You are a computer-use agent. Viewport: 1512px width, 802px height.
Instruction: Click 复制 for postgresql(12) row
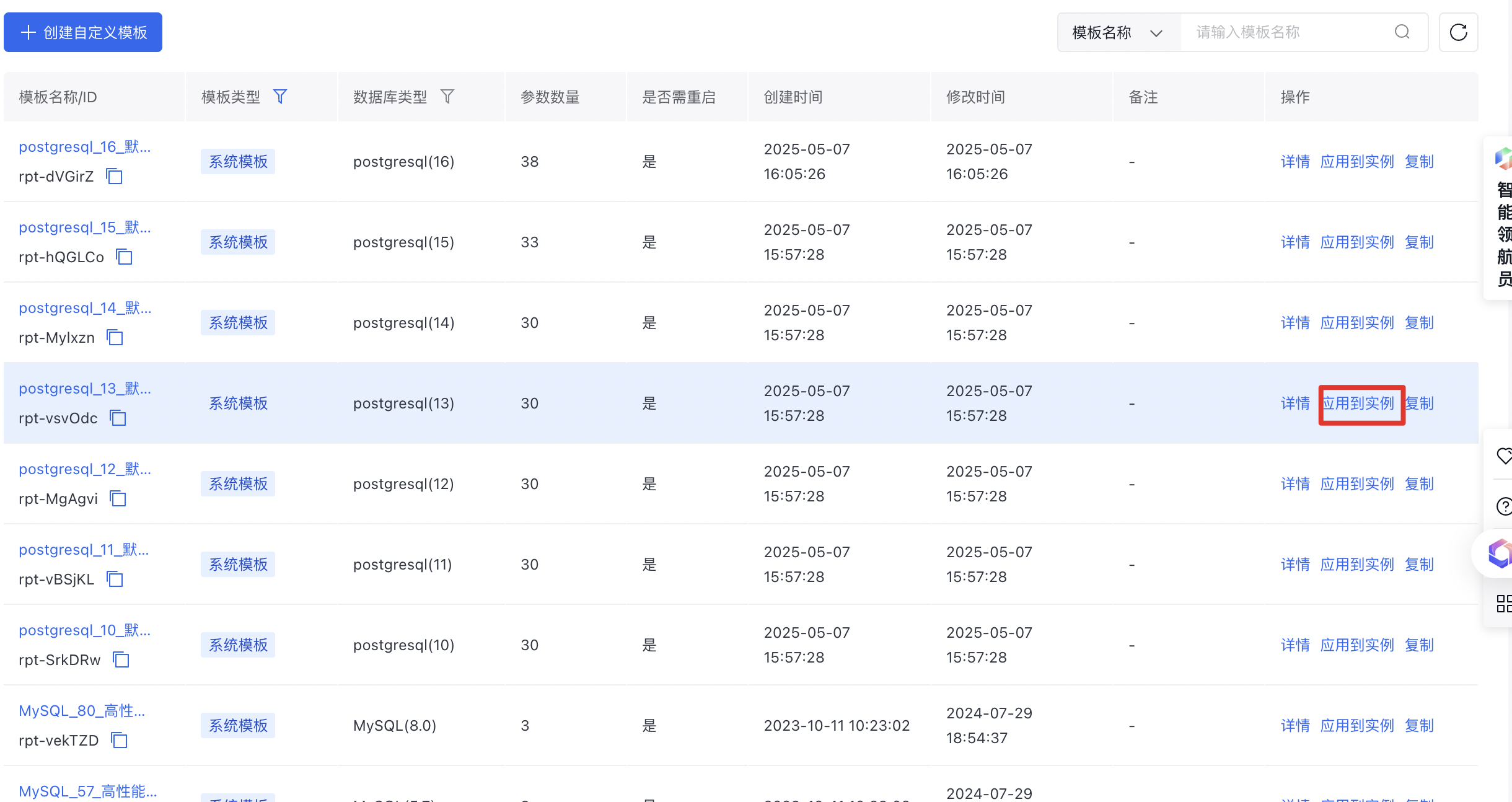coord(1419,484)
